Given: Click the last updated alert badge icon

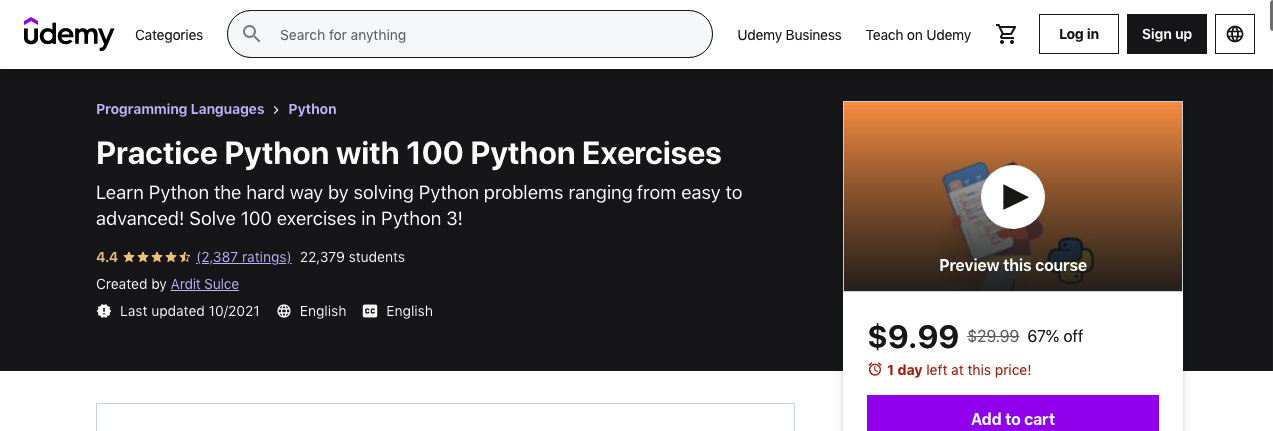Looking at the screenshot, I should (104, 311).
